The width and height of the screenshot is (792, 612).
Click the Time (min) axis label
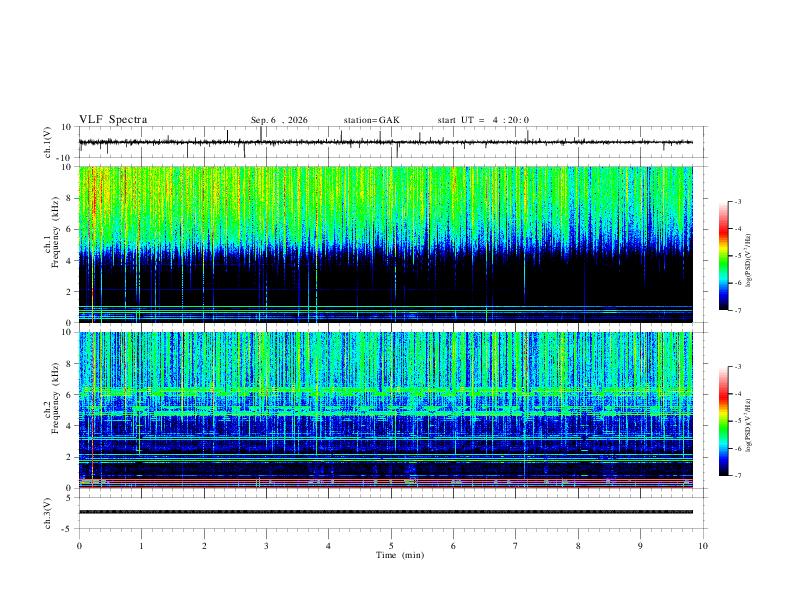click(400, 555)
